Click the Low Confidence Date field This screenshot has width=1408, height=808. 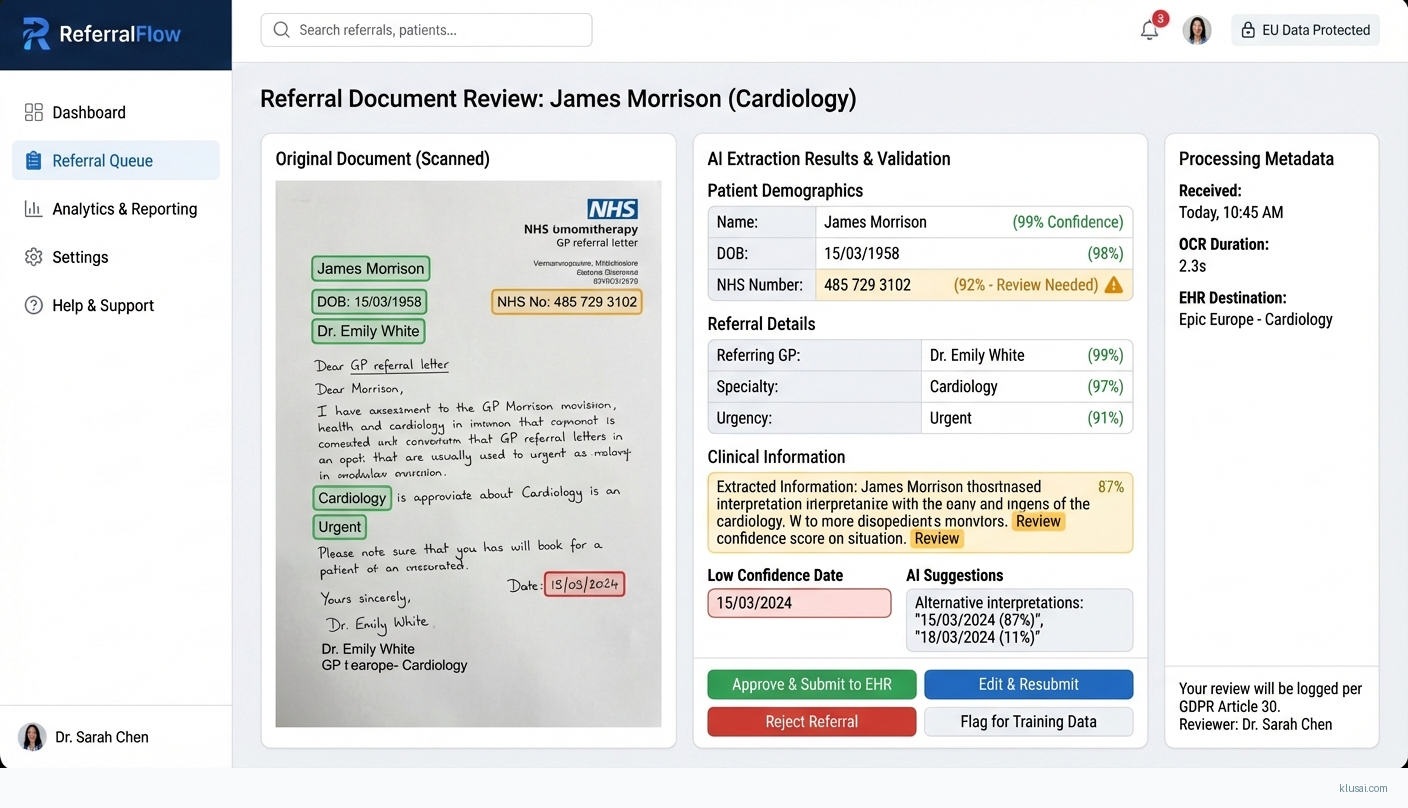click(798, 603)
